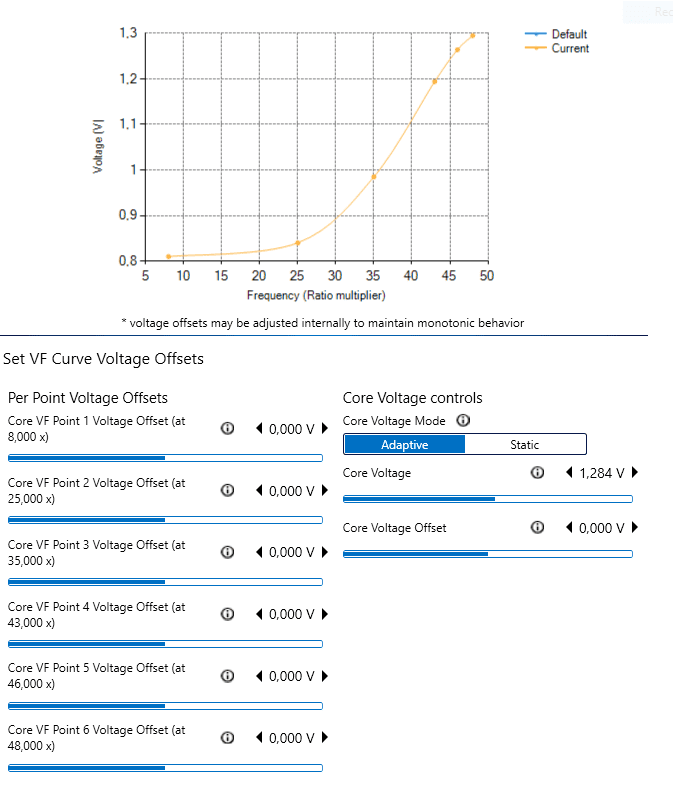Open info icon for VF Point 4 offset
Viewport: 673px width, 786px height.
[x=228, y=614]
